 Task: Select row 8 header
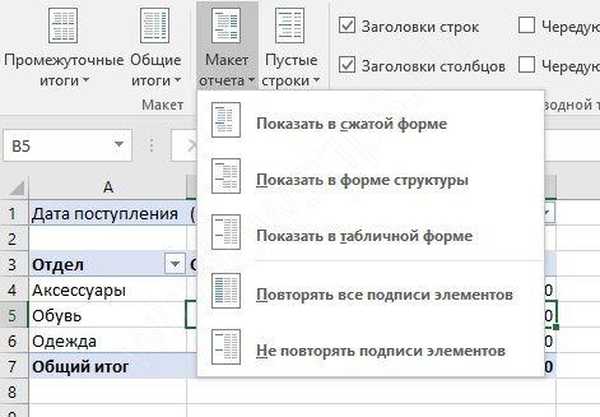coord(13,392)
